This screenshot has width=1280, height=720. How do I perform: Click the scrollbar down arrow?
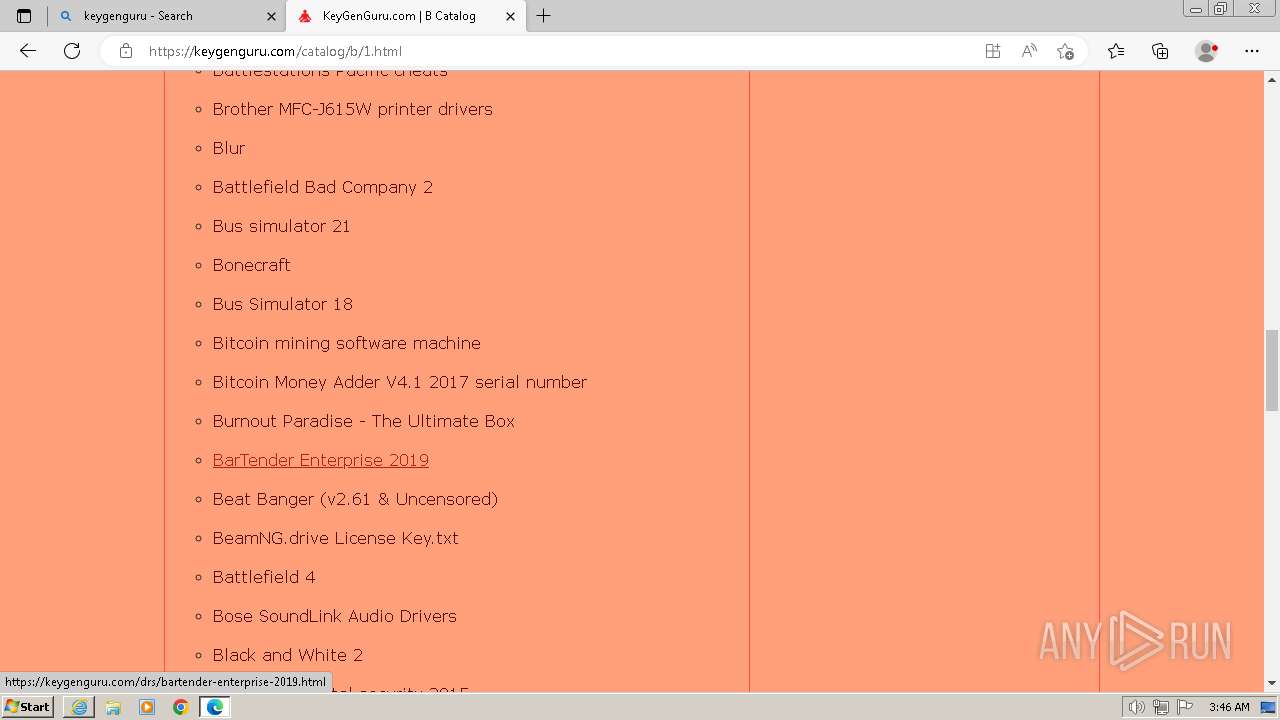(1272, 684)
